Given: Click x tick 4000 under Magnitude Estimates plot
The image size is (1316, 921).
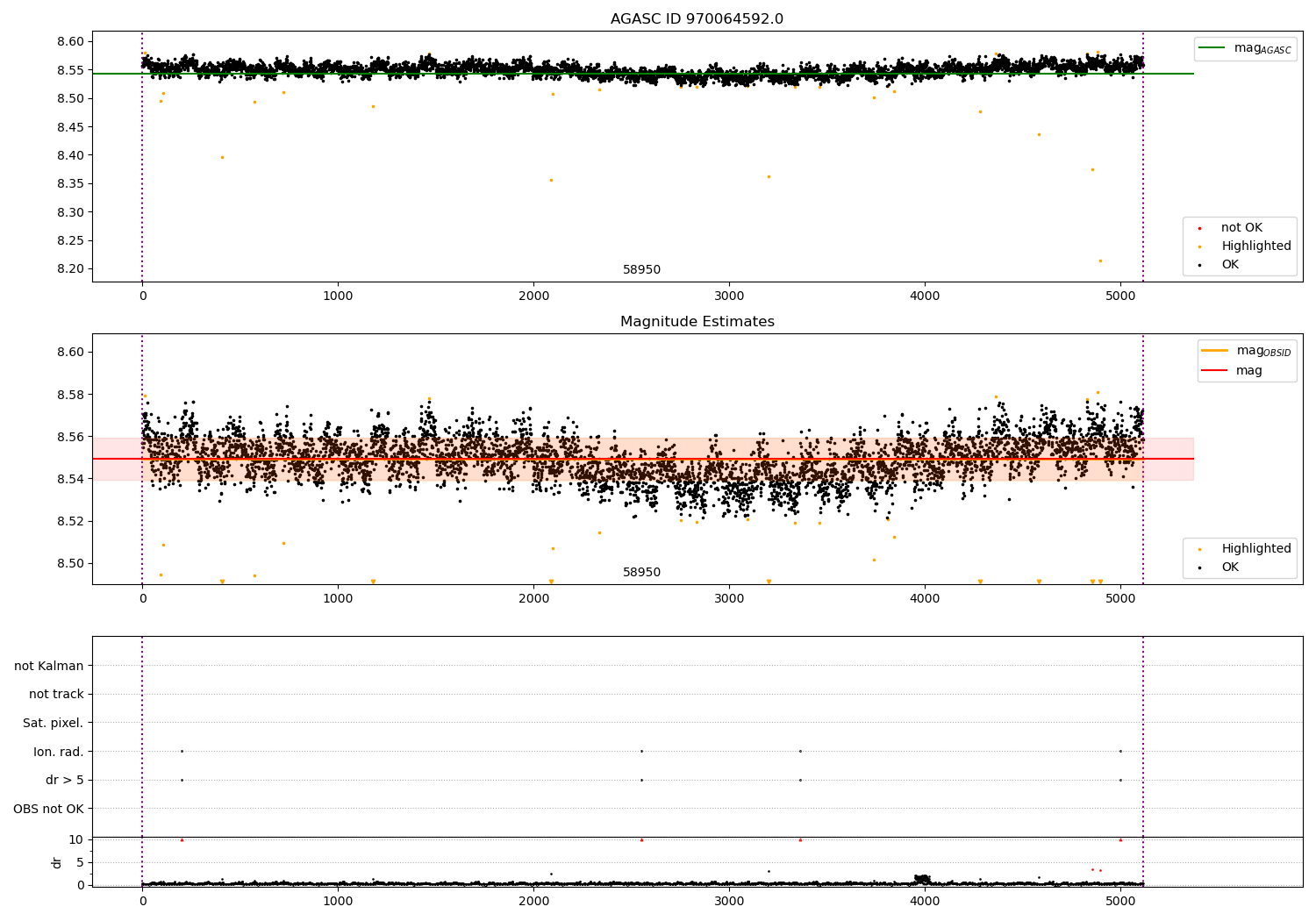Looking at the screenshot, I should [925, 599].
